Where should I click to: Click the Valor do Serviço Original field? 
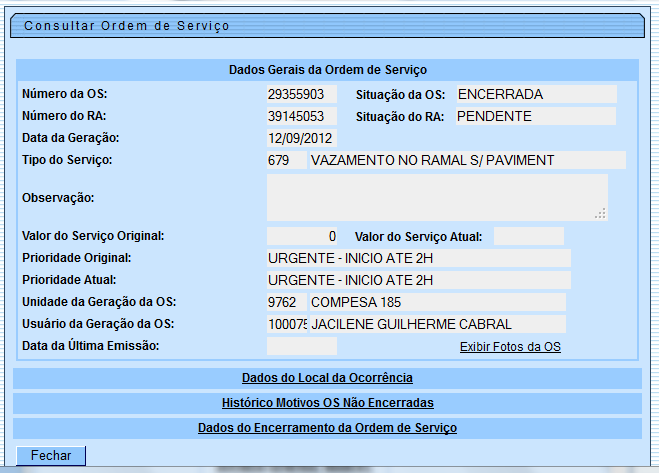[301, 237]
